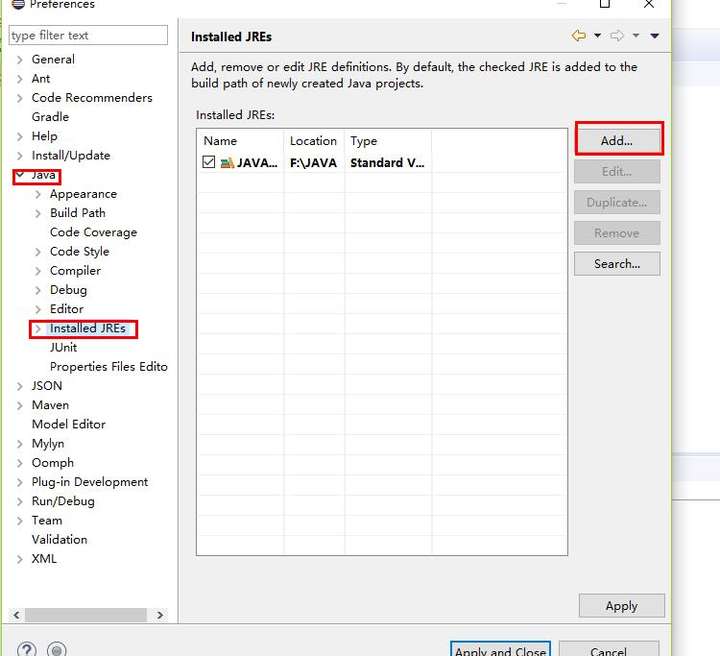Expand the Appearance subnode
The height and width of the screenshot is (656, 720).
click(38, 194)
